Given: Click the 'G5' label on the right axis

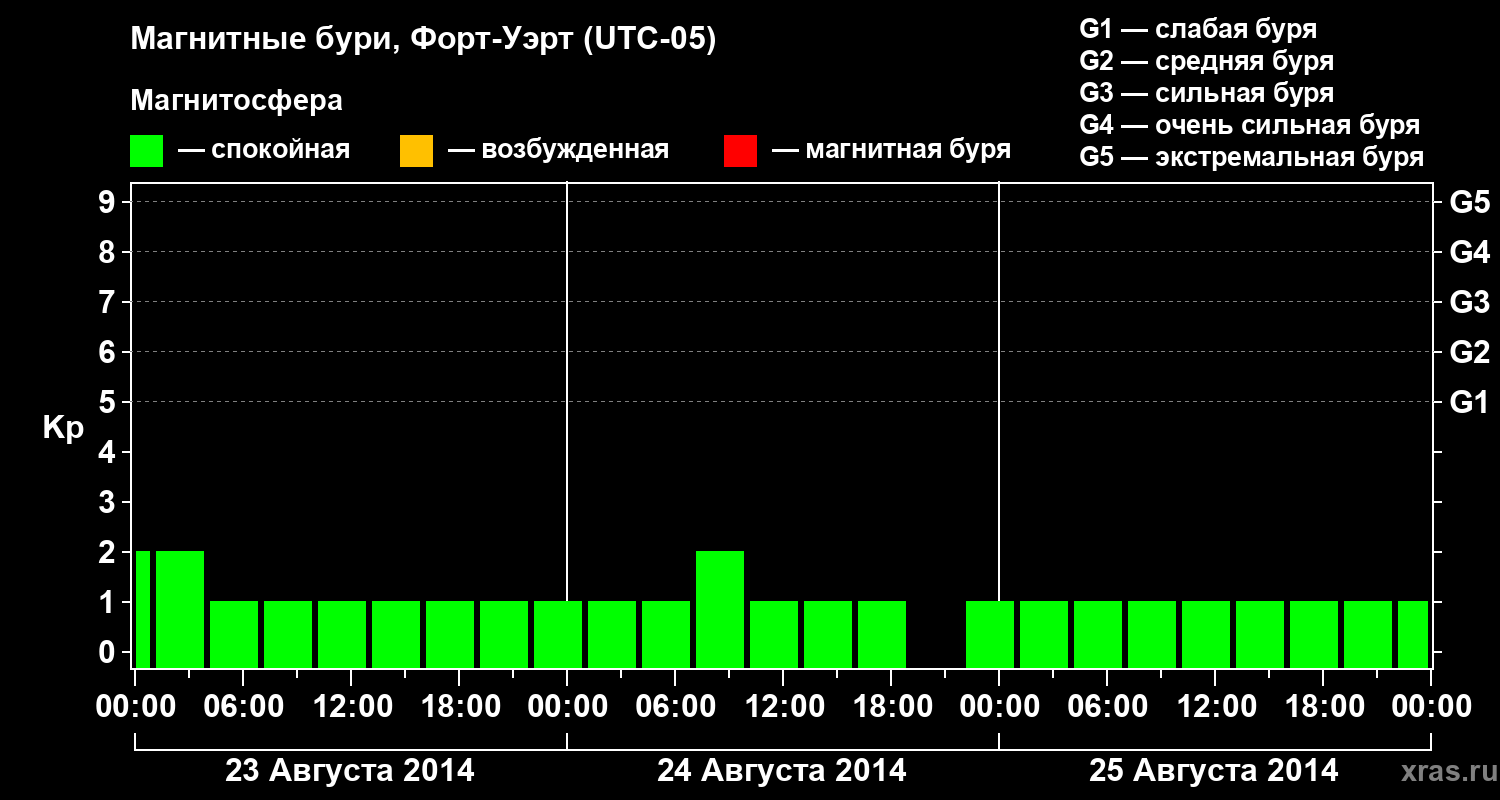Looking at the screenshot, I should coord(1469,202).
